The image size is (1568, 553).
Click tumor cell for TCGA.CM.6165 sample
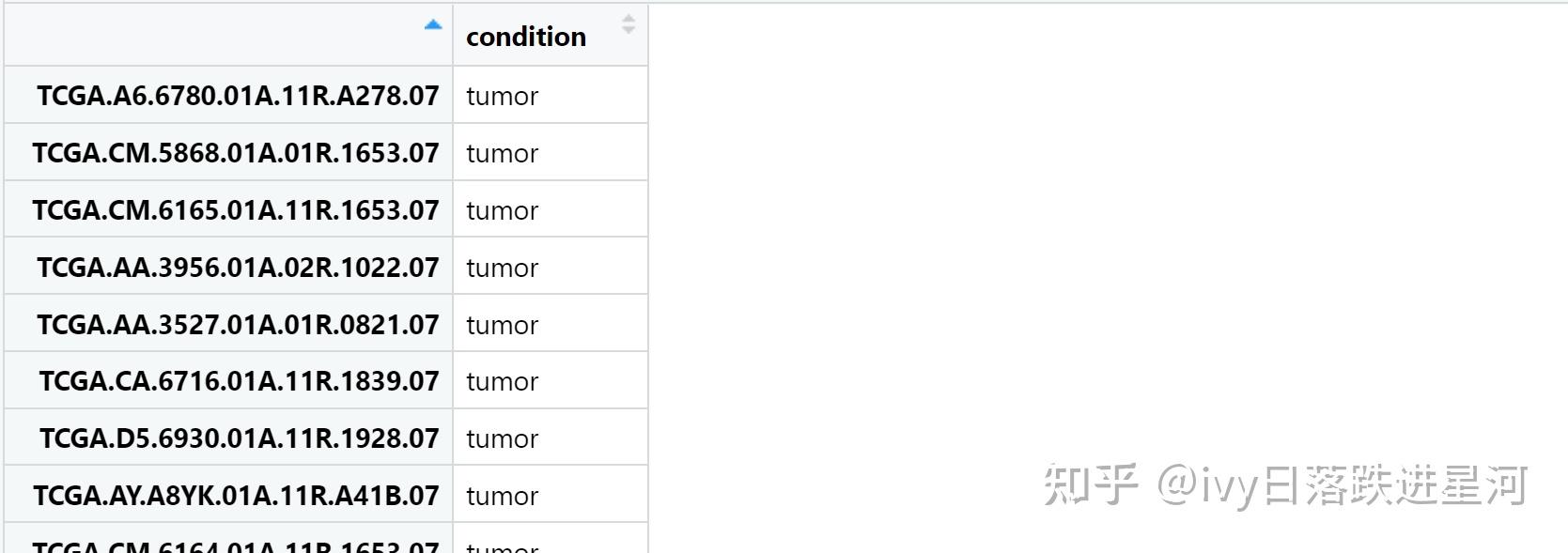click(503, 210)
